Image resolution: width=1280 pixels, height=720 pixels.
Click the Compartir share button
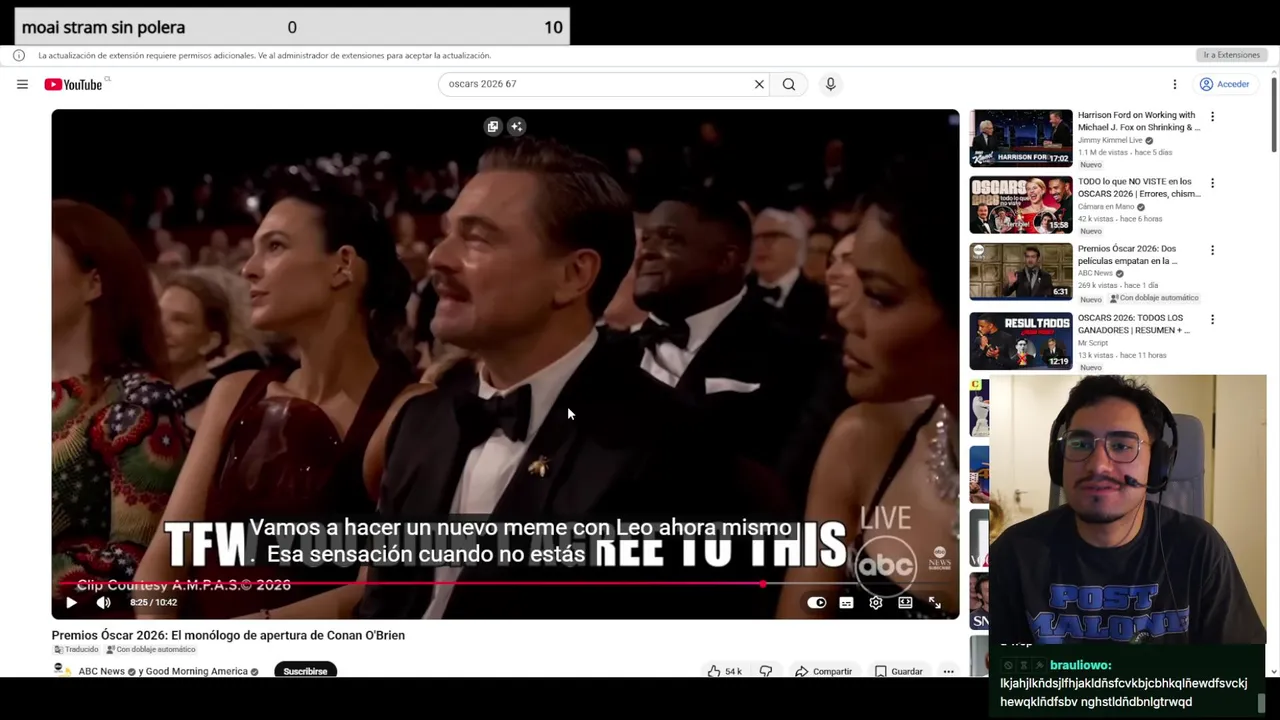point(824,671)
